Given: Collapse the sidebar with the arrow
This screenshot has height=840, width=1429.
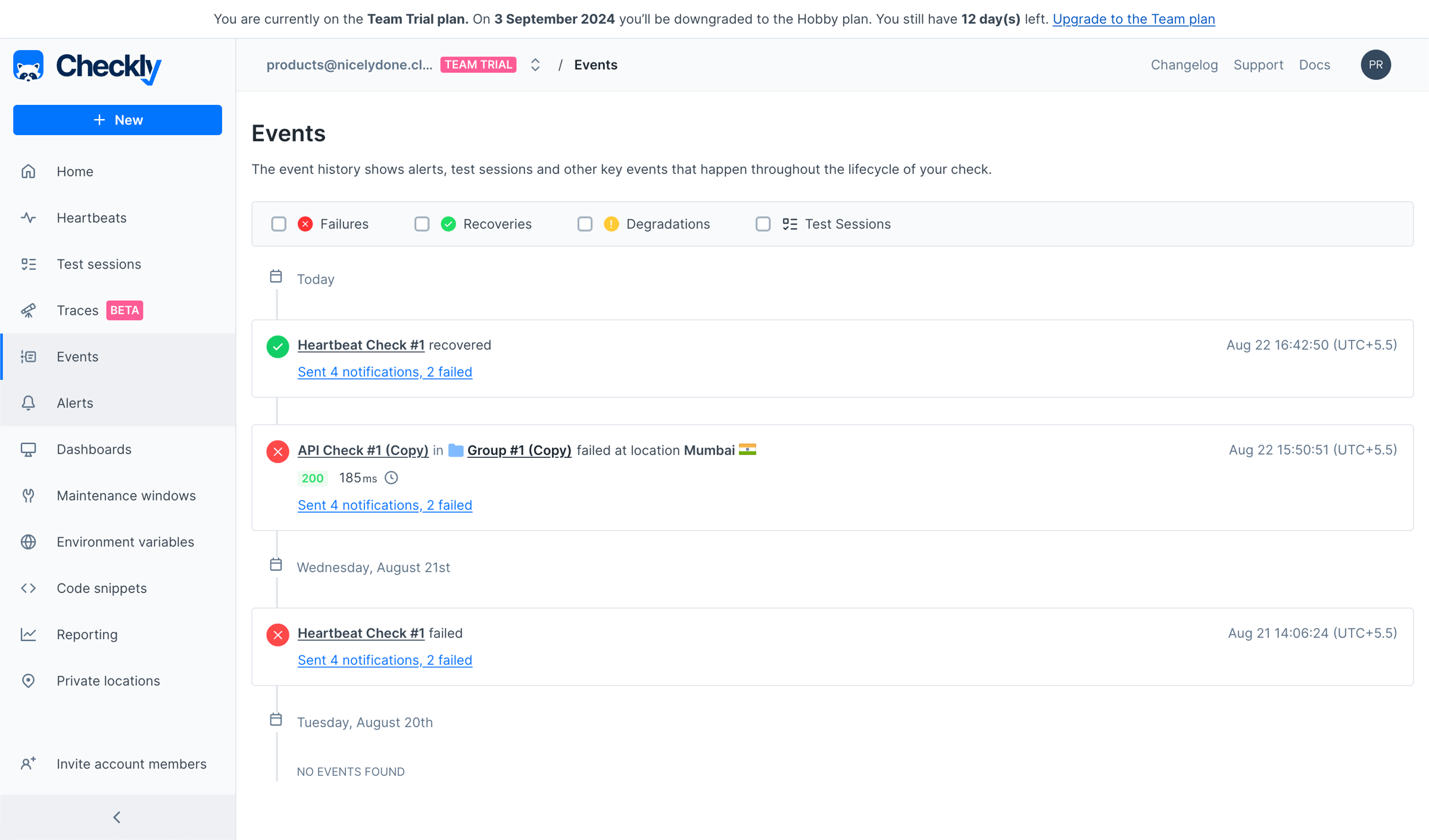Looking at the screenshot, I should tap(117, 817).
